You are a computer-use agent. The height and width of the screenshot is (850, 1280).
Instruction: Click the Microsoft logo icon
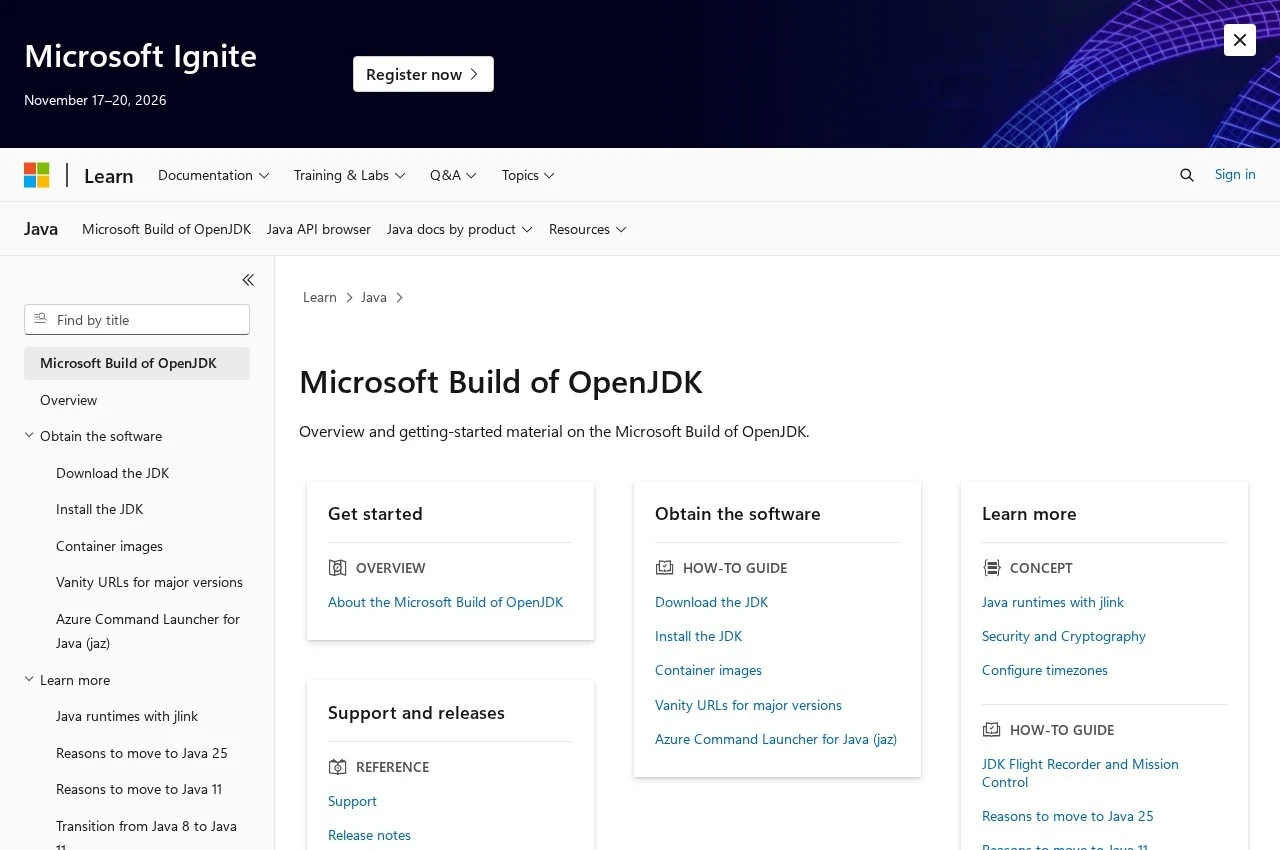tap(37, 175)
